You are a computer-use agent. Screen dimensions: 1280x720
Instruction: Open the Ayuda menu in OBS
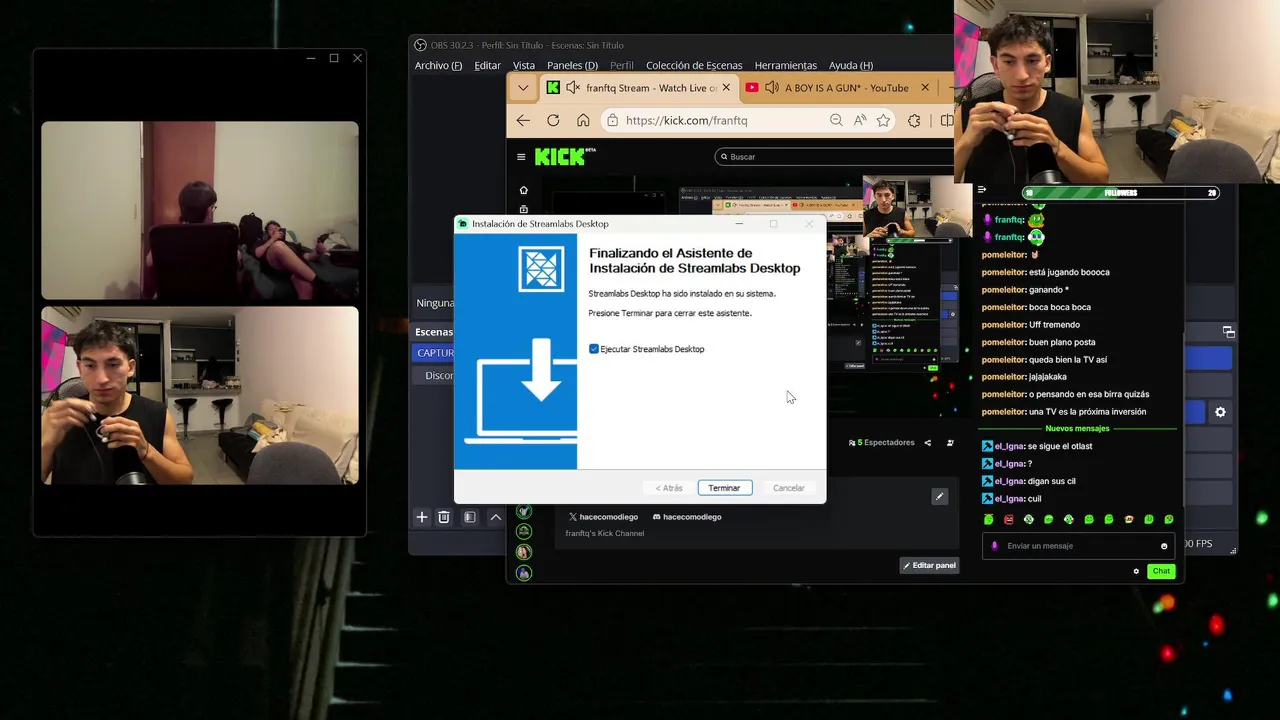pyautogui.click(x=851, y=65)
